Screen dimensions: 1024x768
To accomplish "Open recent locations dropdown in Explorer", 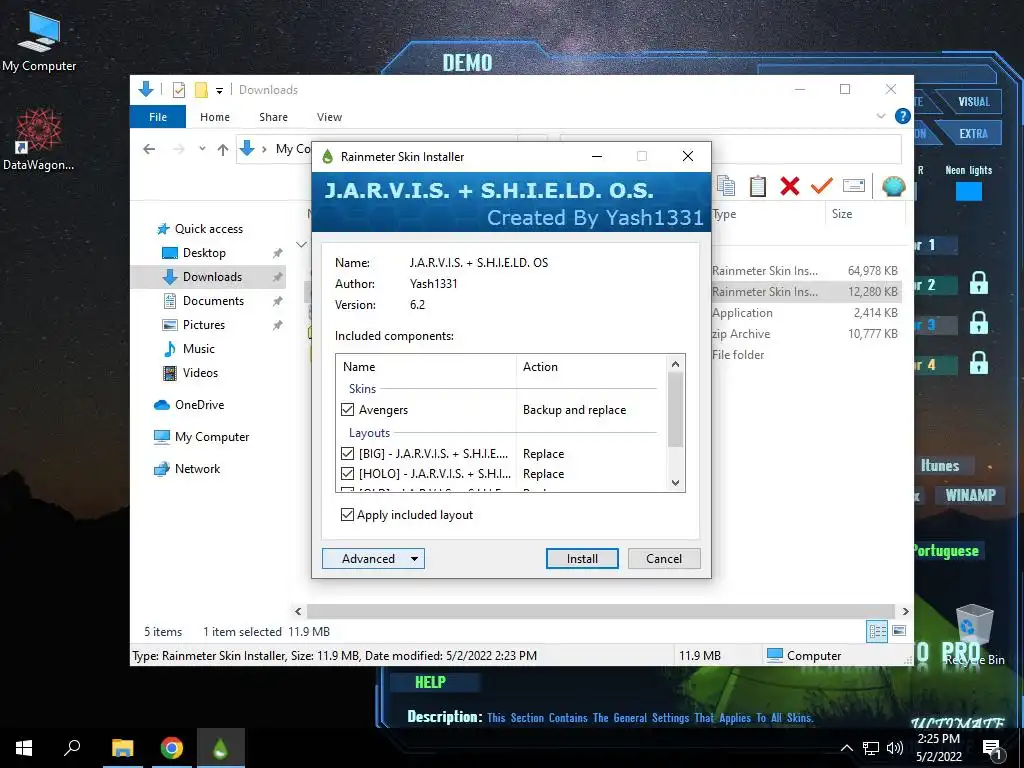I will click(x=202, y=150).
